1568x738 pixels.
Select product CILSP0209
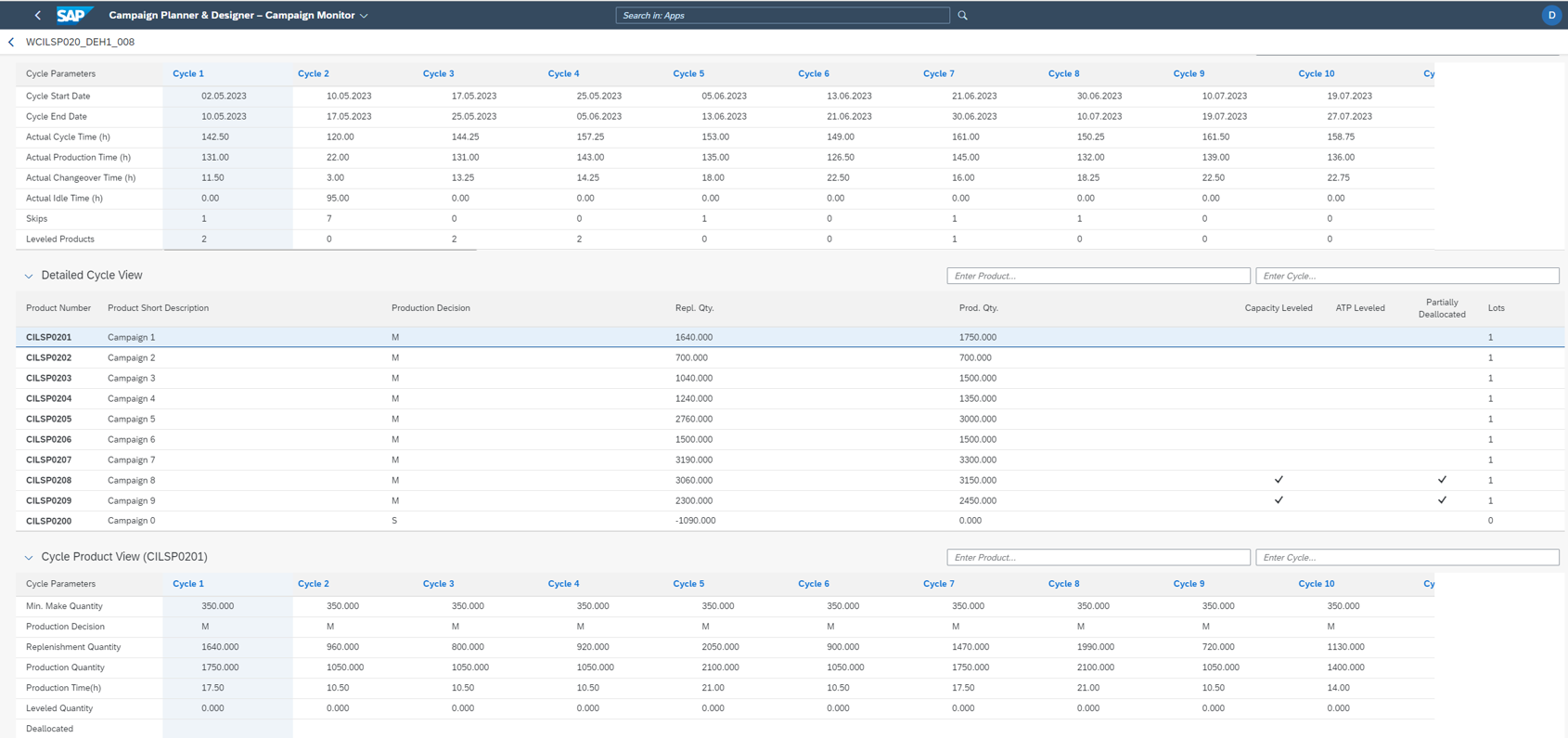[48, 500]
